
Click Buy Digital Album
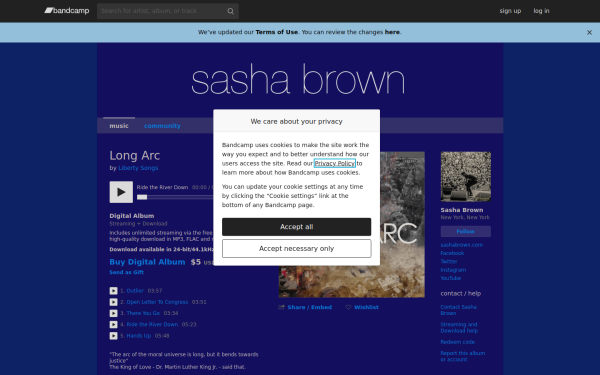point(147,262)
